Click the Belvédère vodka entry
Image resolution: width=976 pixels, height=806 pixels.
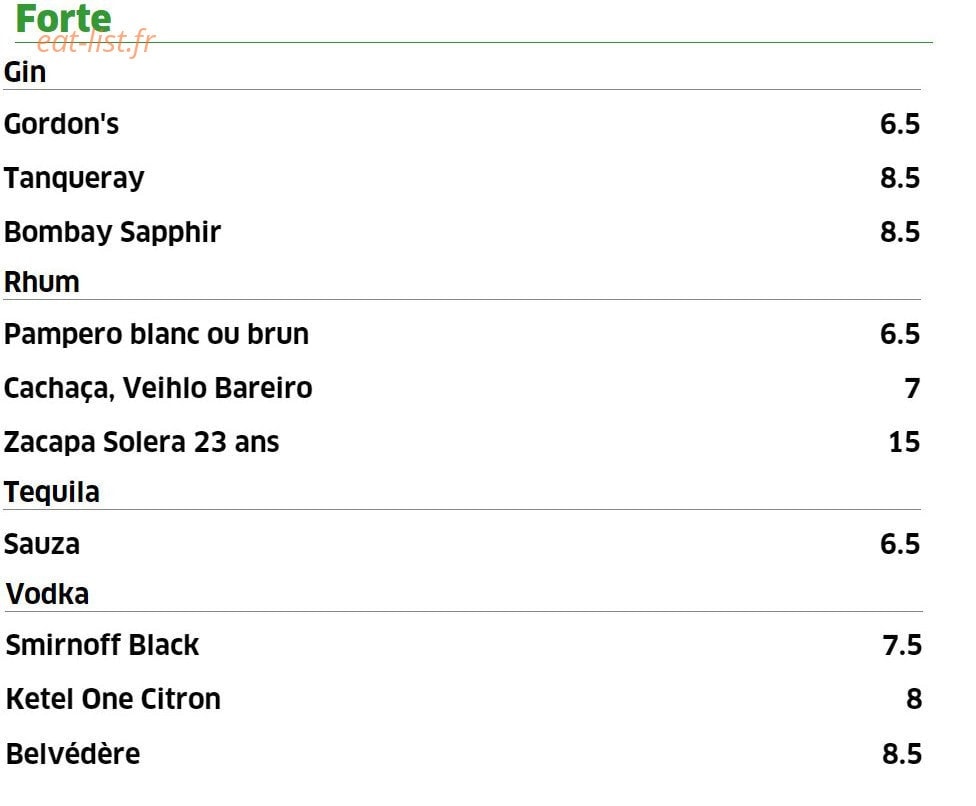pos(73,754)
